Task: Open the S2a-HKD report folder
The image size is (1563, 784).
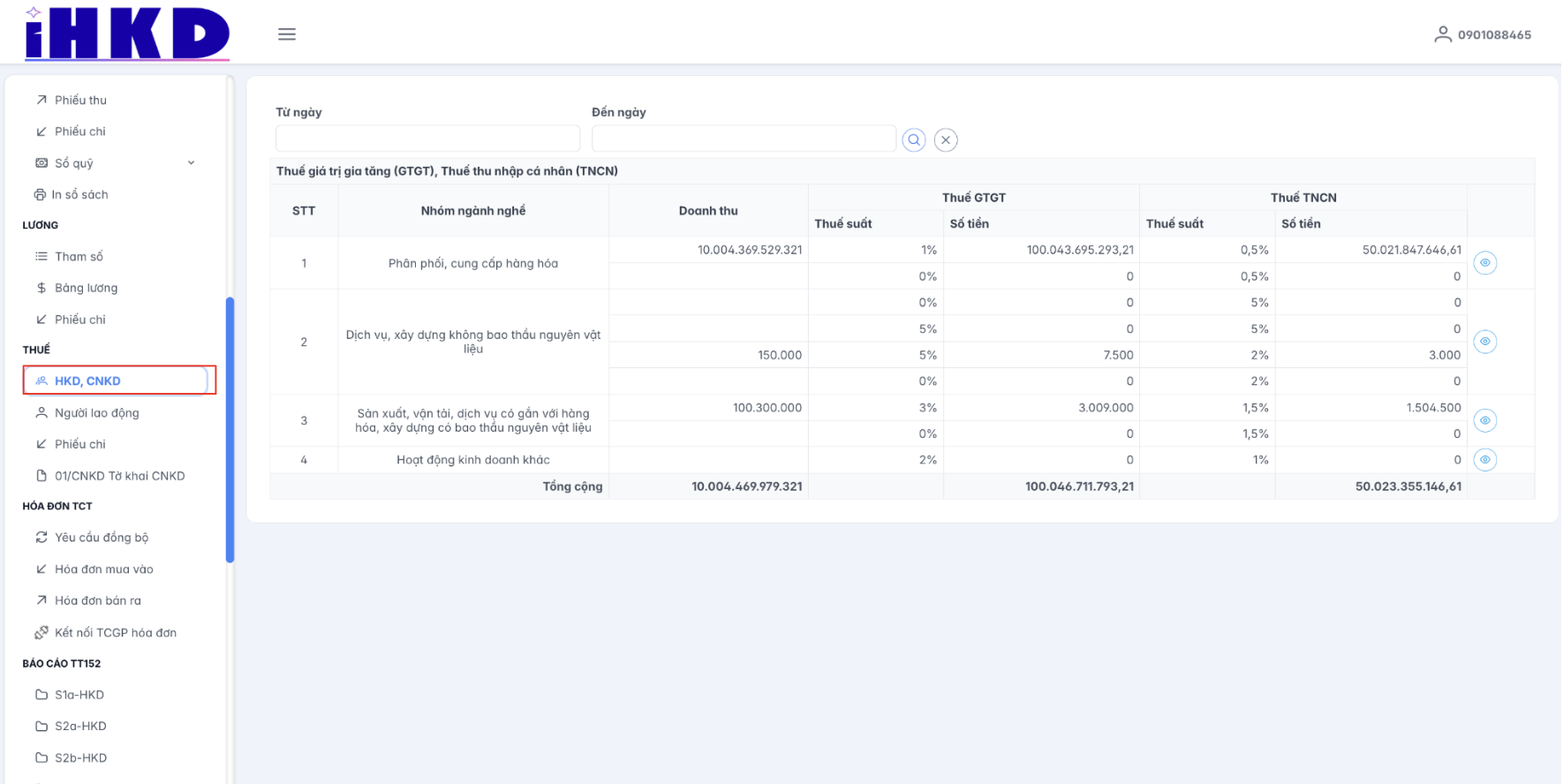Action: [x=80, y=726]
